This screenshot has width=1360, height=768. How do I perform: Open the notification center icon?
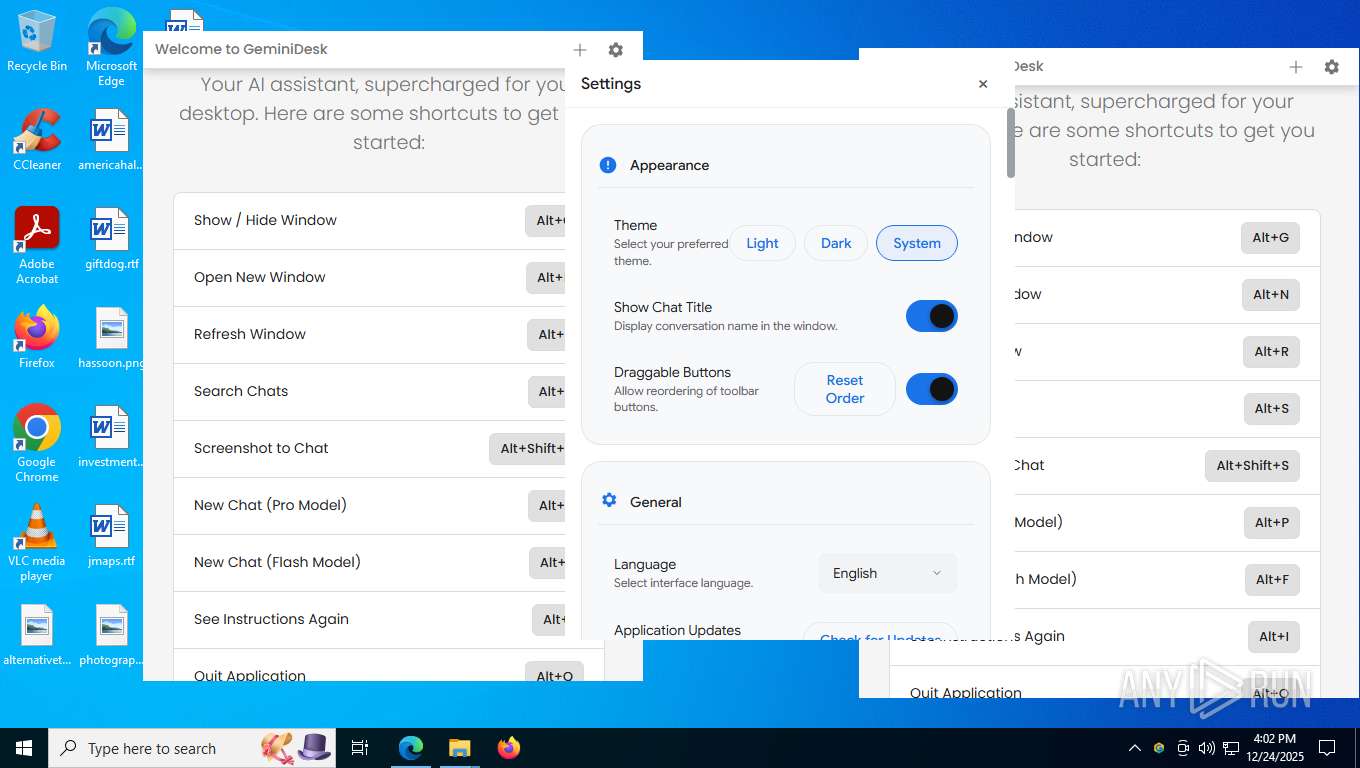click(1327, 748)
